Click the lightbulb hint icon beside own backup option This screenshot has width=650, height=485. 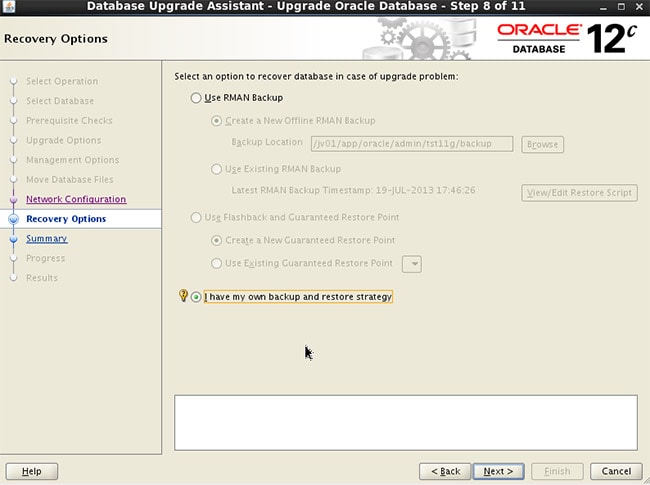coord(183,296)
